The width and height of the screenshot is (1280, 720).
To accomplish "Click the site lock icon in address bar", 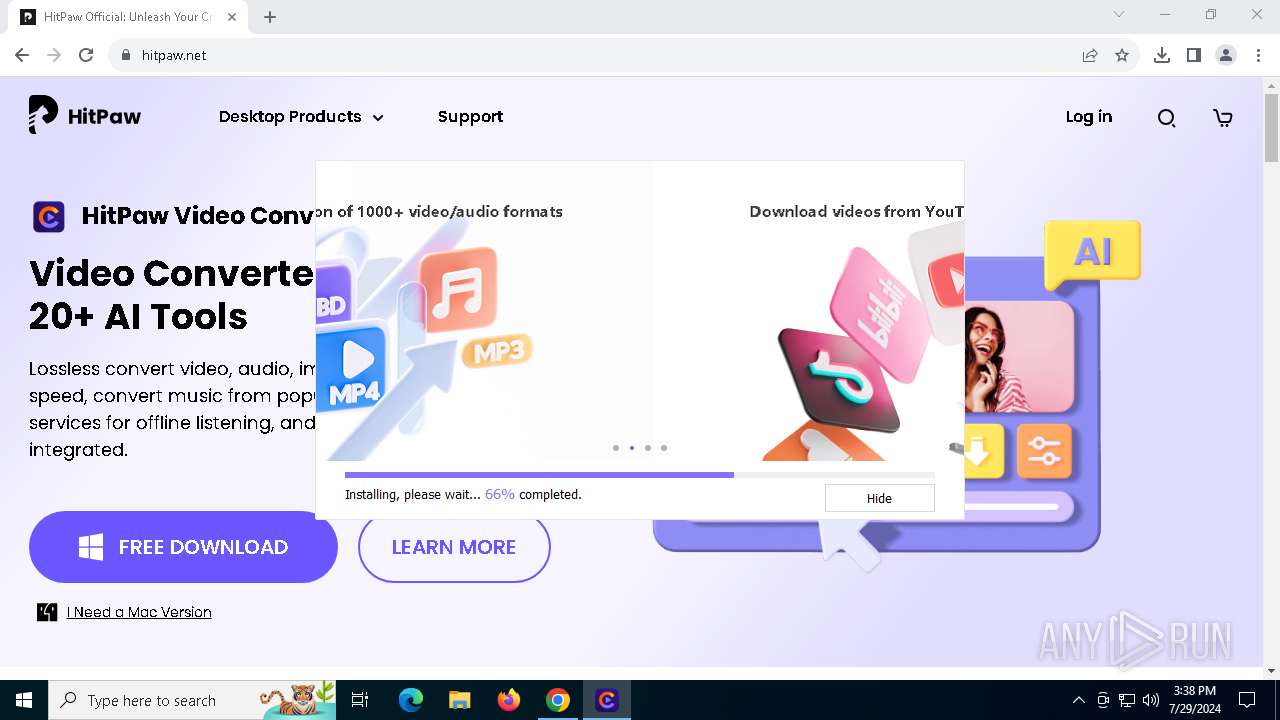I will tap(125, 55).
